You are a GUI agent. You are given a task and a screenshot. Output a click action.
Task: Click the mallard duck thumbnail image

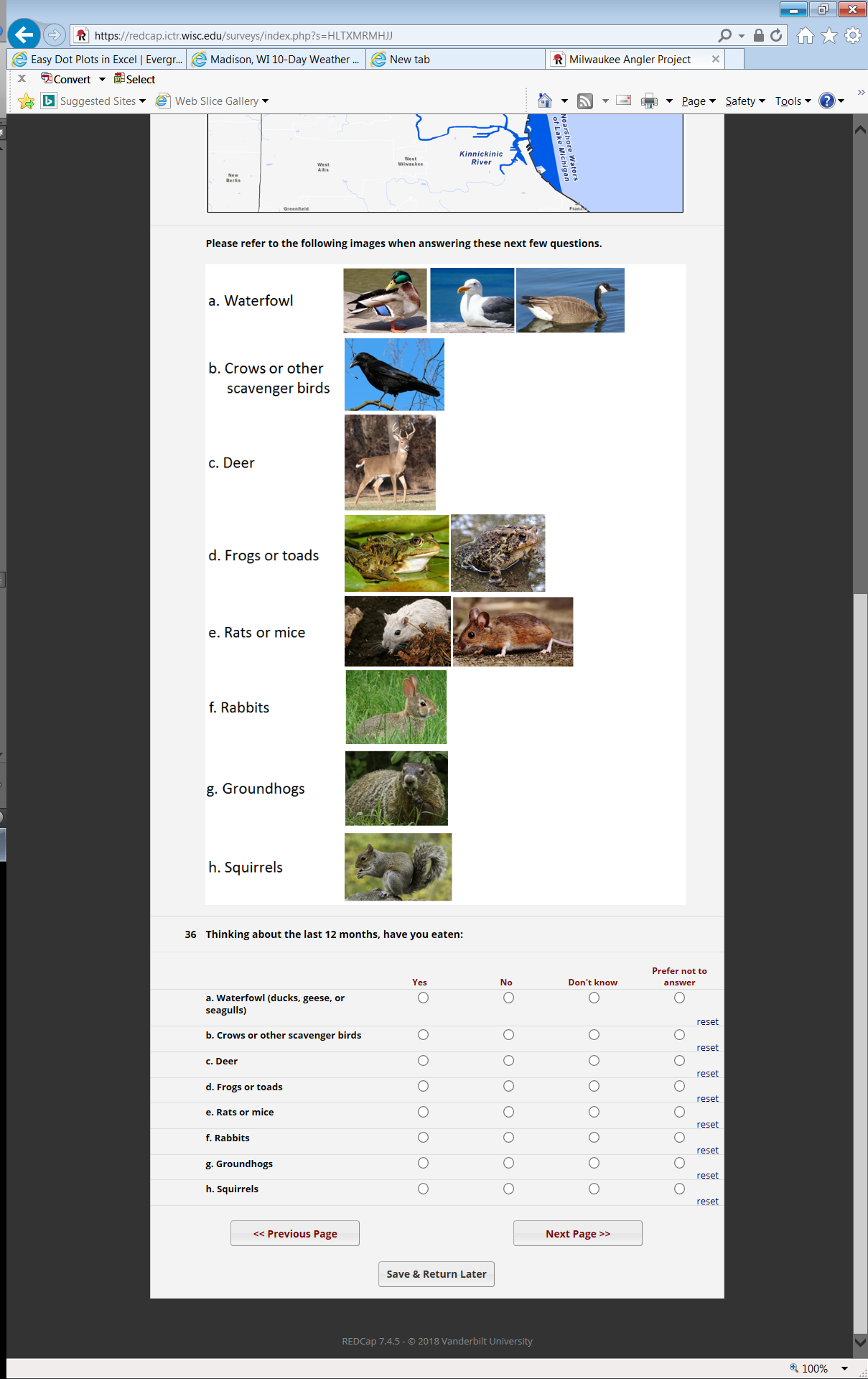pos(386,300)
